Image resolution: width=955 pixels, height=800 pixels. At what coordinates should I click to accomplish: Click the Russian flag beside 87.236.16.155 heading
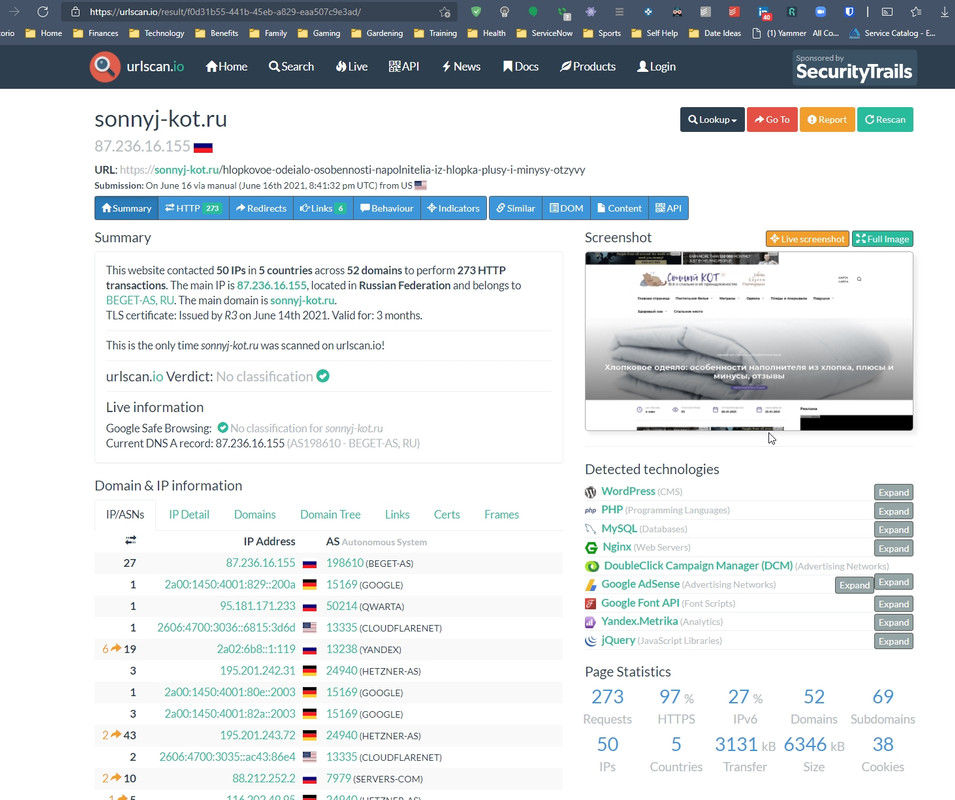203,147
